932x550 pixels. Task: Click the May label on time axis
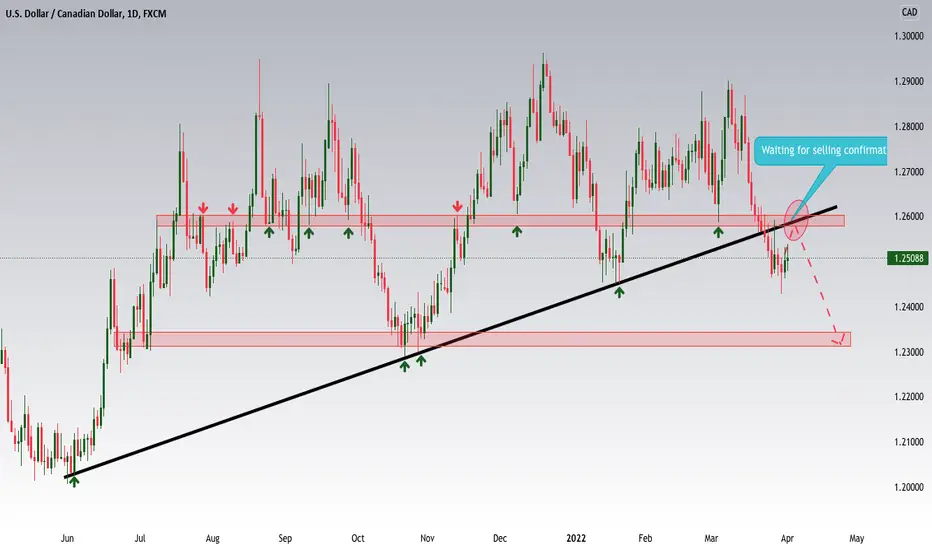(x=857, y=538)
